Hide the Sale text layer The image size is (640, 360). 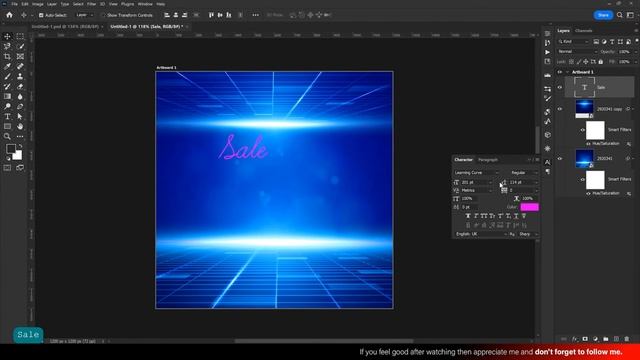(x=560, y=87)
